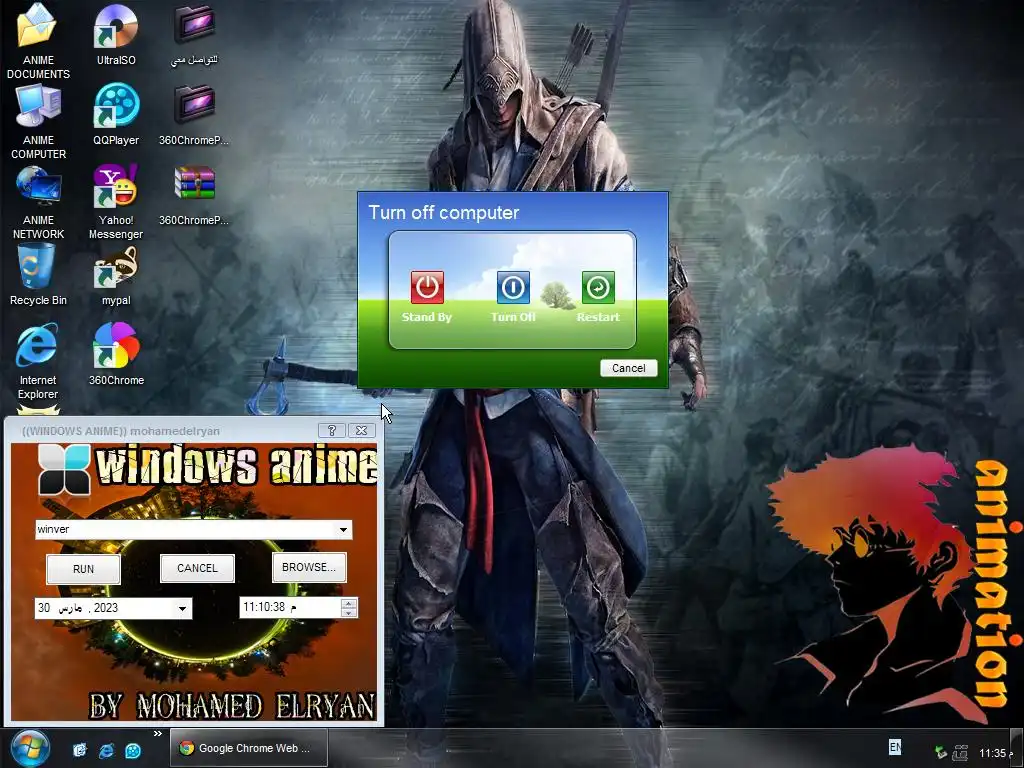Viewport: 1024px width, 768px height.
Task: Open the date picker dropdown arrow
Action: tap(183, 609)
